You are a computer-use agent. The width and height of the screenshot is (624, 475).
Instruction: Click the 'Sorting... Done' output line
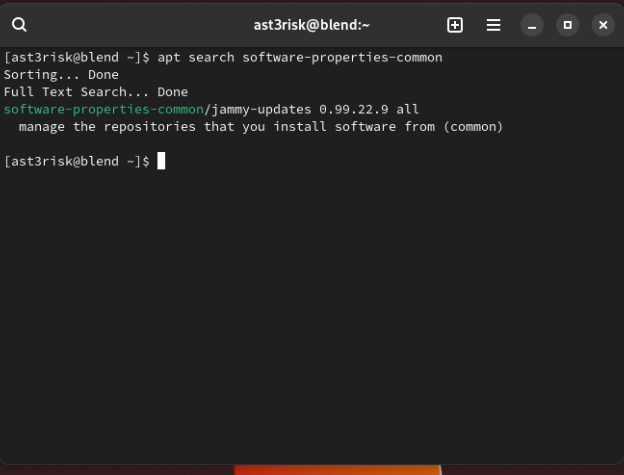[61, 75]
